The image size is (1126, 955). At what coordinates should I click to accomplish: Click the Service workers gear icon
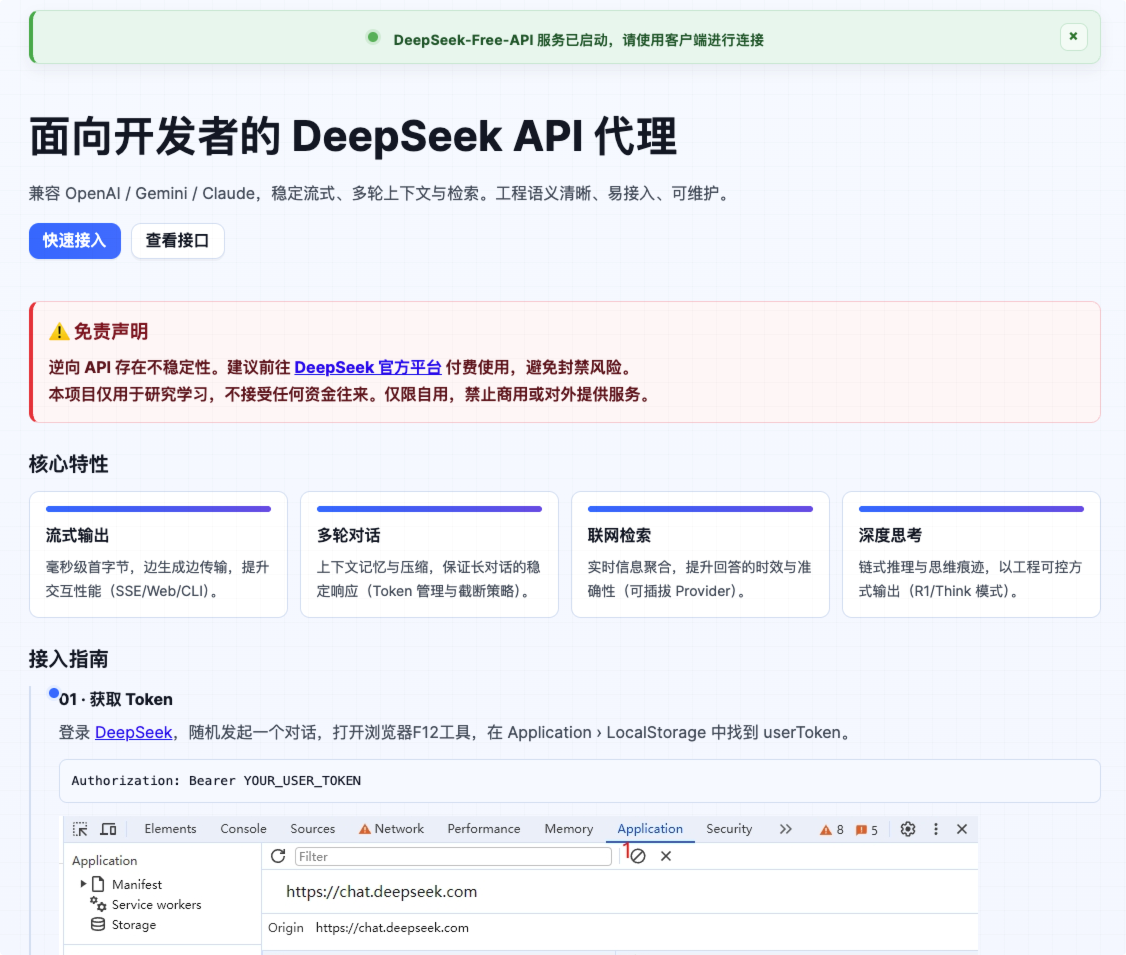pyautogui.click(x=98, y=904)
